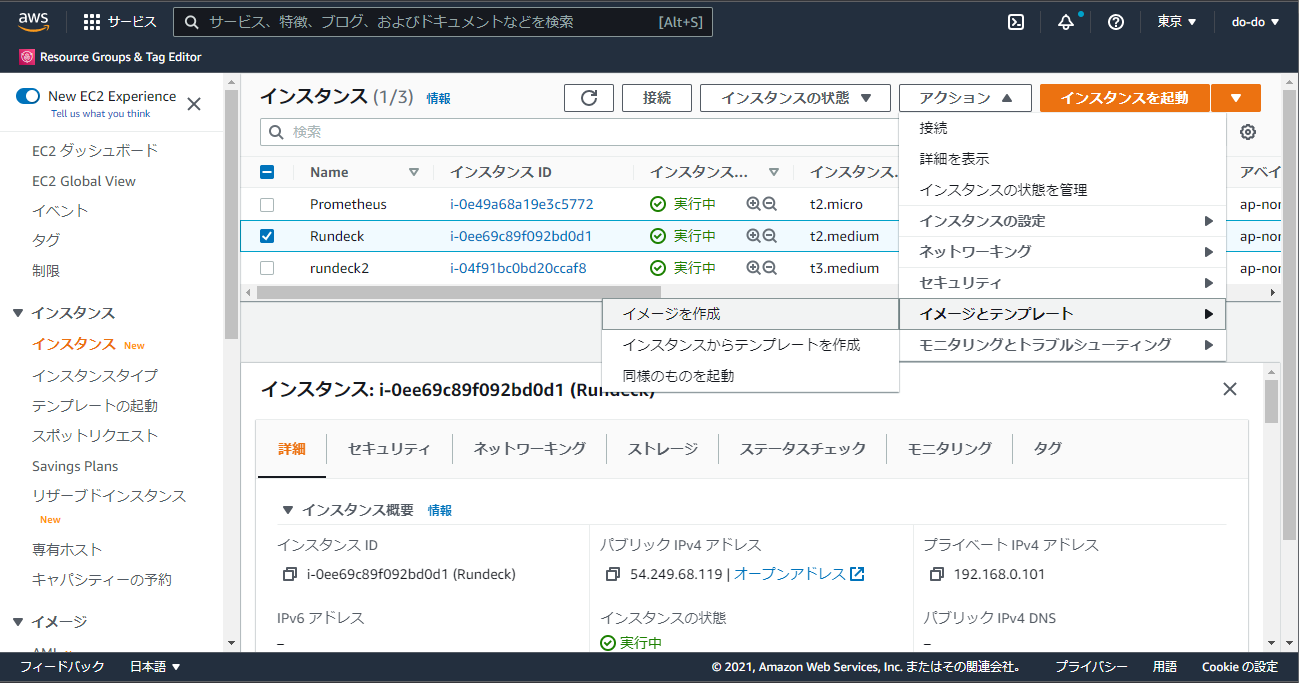Collapse the インスタンス概要 section

[x=288, y=510]
